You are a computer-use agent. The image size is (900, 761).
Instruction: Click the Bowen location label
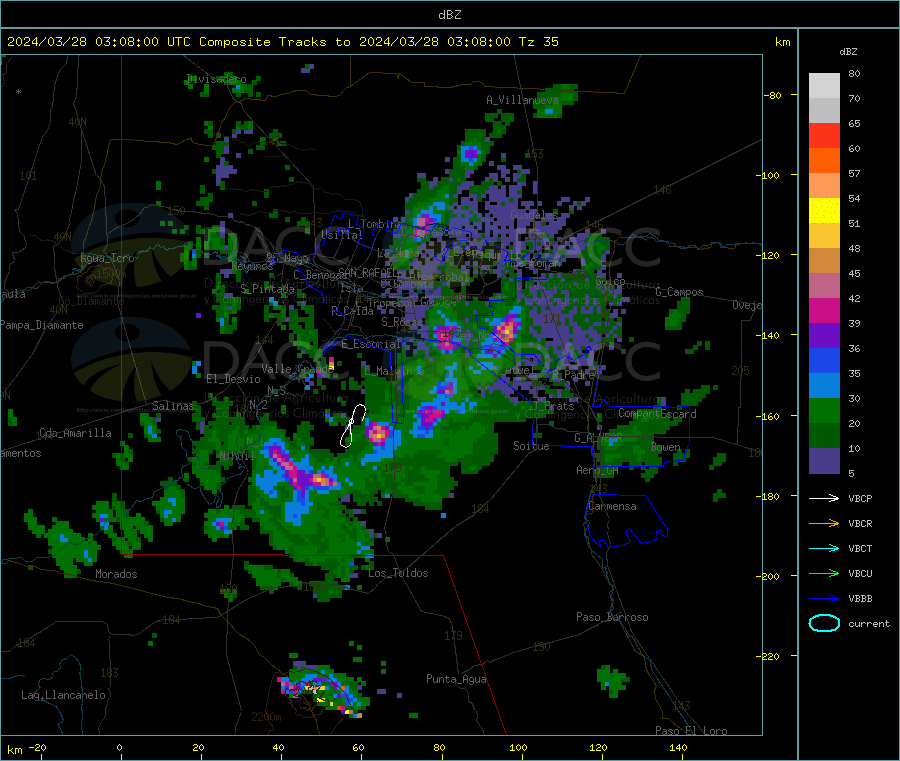[666, 447]
